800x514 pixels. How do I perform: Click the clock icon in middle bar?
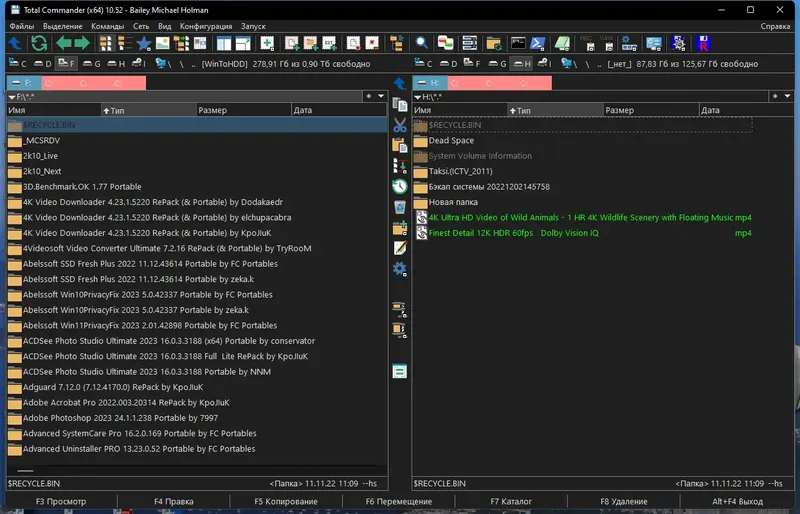[x=400, y=186]
